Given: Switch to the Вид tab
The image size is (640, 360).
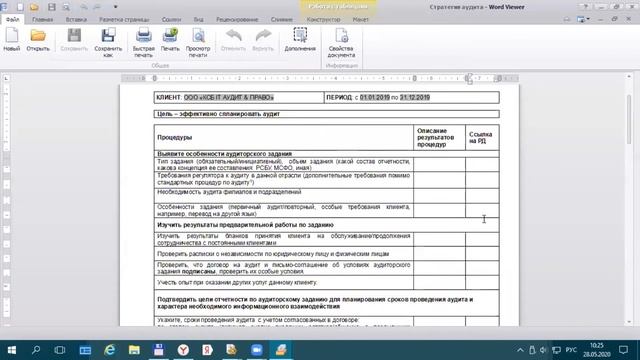Looking at the screenshot, I should tap(198, 19).
